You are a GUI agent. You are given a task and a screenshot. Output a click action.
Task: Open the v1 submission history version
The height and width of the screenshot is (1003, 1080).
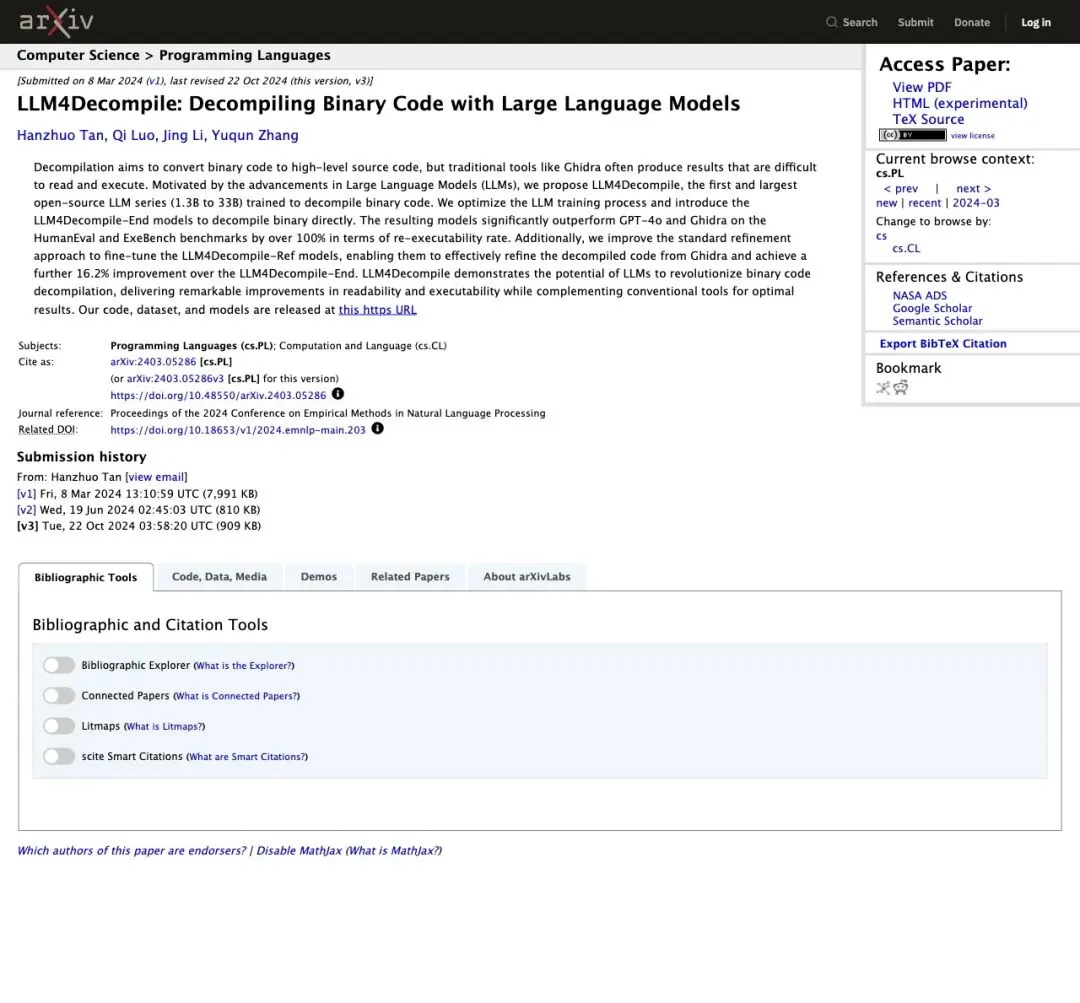26,494
